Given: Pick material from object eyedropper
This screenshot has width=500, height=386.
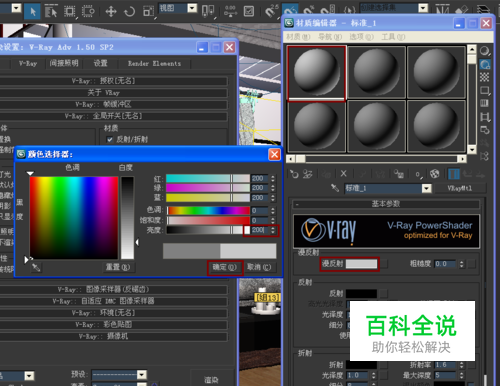Looking at the screenshot, I should click(x=335, y=188).
